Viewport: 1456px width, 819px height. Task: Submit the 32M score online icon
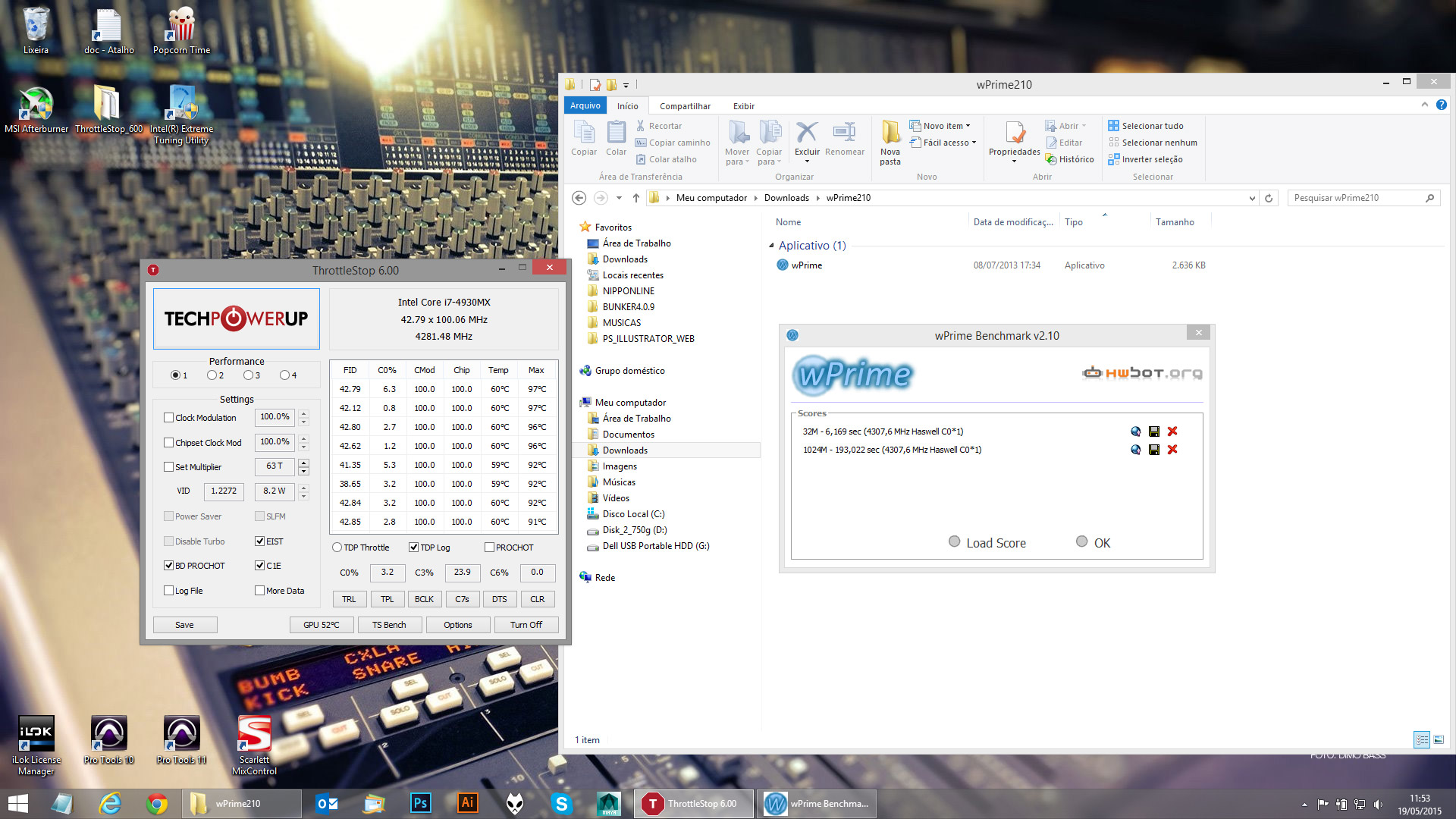(x=1135, y=431)
